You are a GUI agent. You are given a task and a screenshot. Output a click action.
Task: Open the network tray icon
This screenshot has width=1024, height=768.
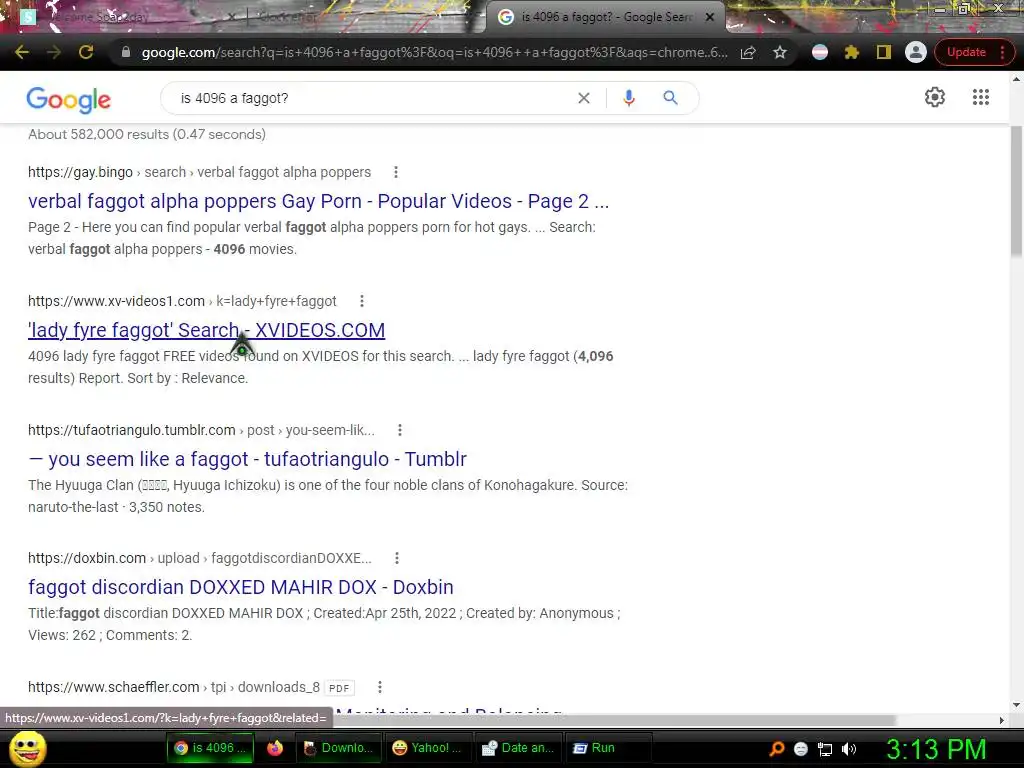pyautogui.click(x=825, y=749)
